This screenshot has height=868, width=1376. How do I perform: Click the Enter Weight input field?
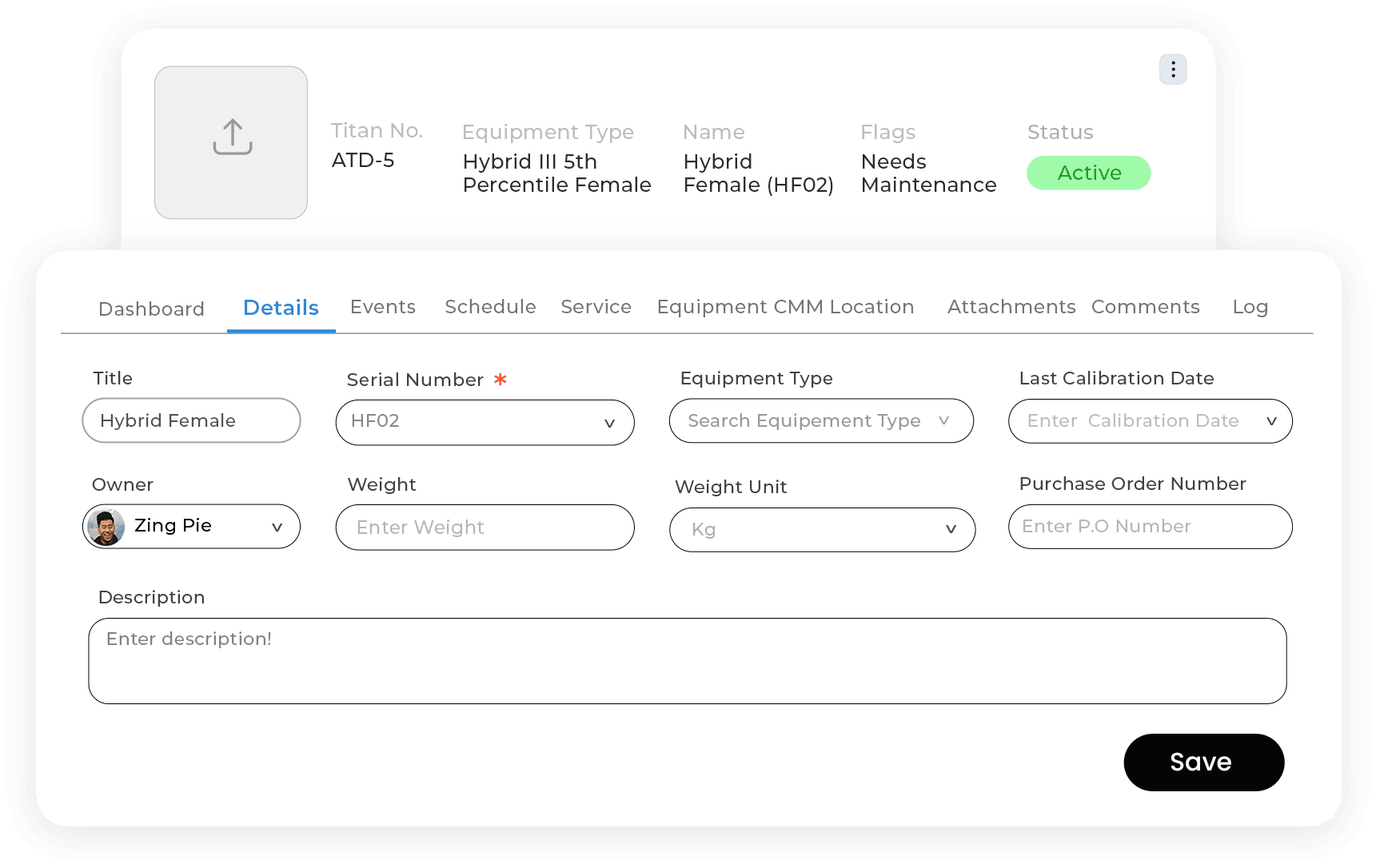click(x=485, y=528)
